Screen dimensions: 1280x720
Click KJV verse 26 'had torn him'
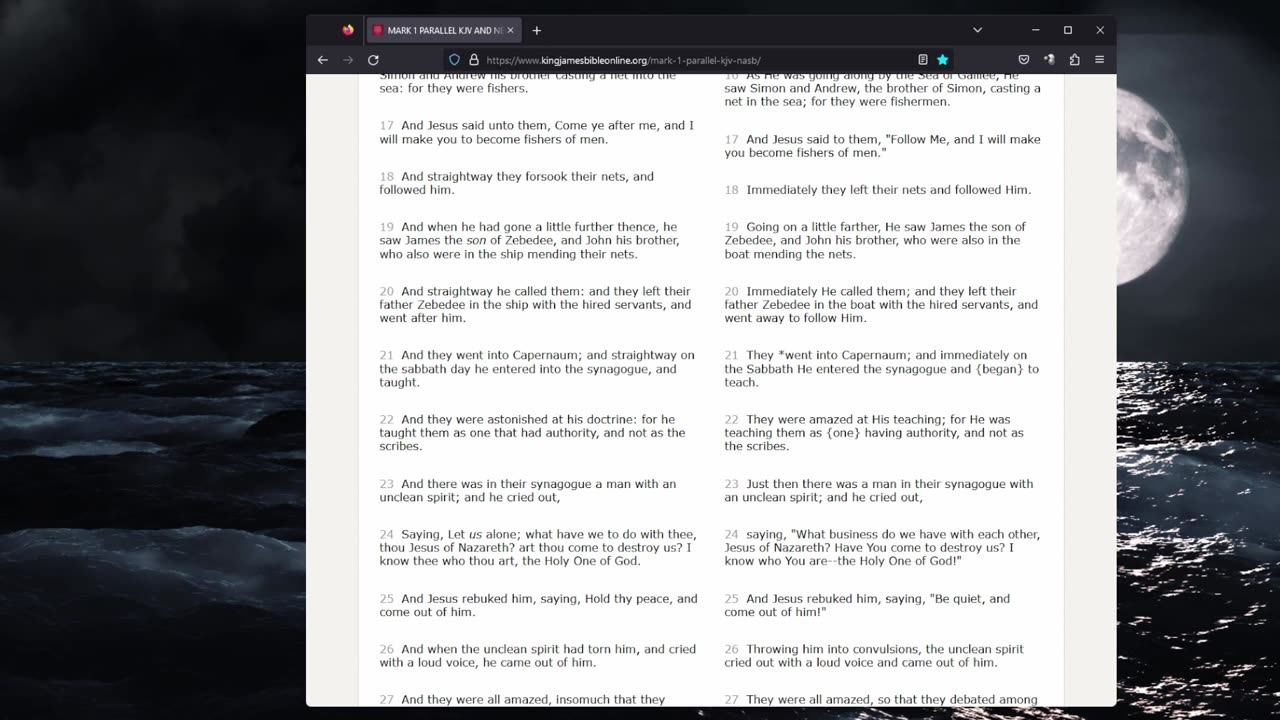pyautogui.click(x=537, y=655)
